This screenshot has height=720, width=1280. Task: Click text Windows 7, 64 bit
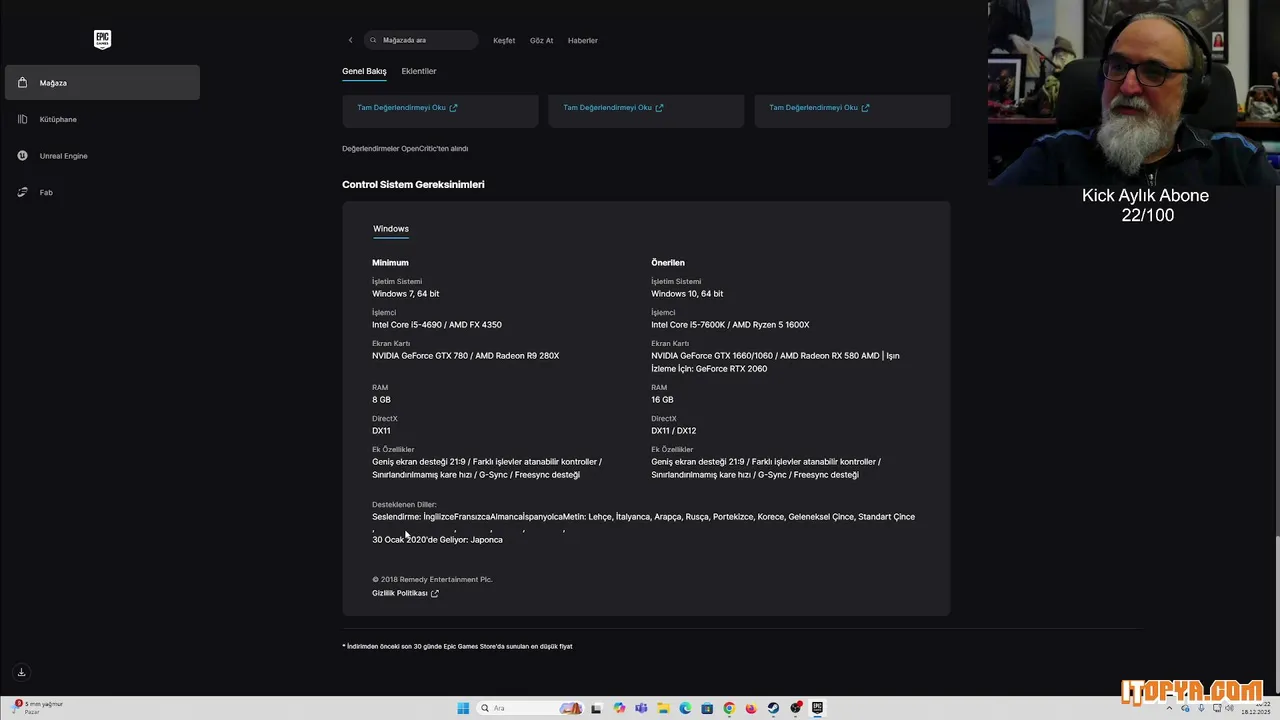(406, 294)
